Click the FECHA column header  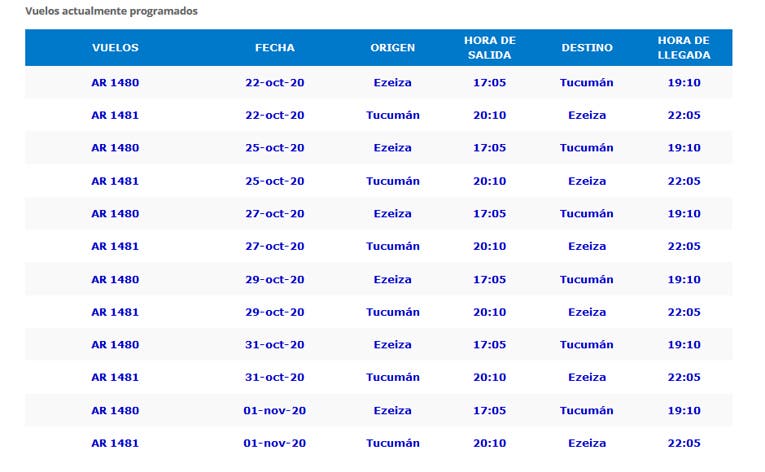point(275,48)
